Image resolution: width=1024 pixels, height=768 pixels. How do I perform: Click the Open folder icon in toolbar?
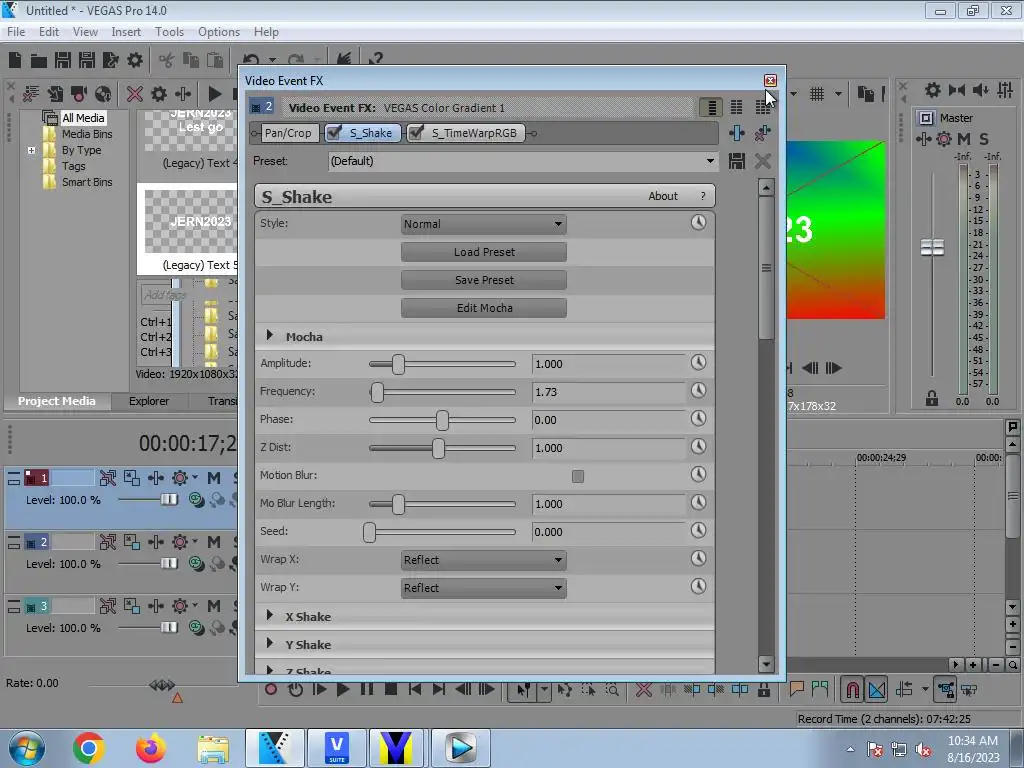(39, 61)
